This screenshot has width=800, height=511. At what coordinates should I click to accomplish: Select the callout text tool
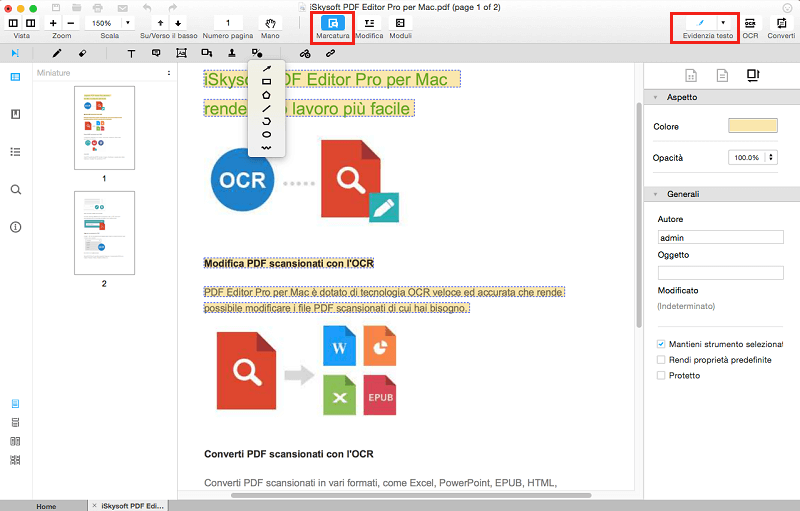[x=206, y=53]
